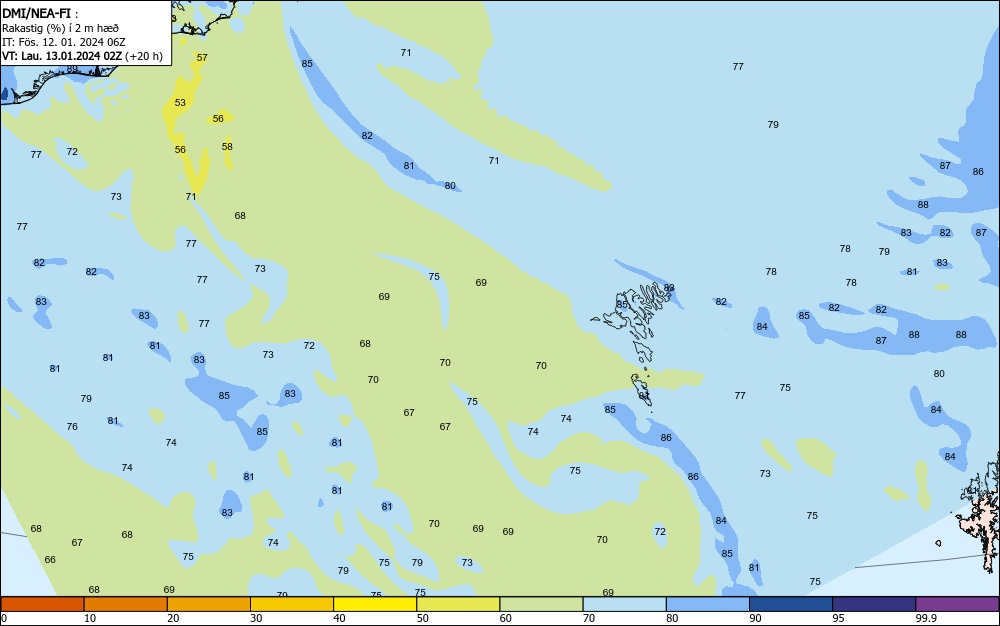Click the legend scale label 50
1000x626 pixels.
coord(422,618)
